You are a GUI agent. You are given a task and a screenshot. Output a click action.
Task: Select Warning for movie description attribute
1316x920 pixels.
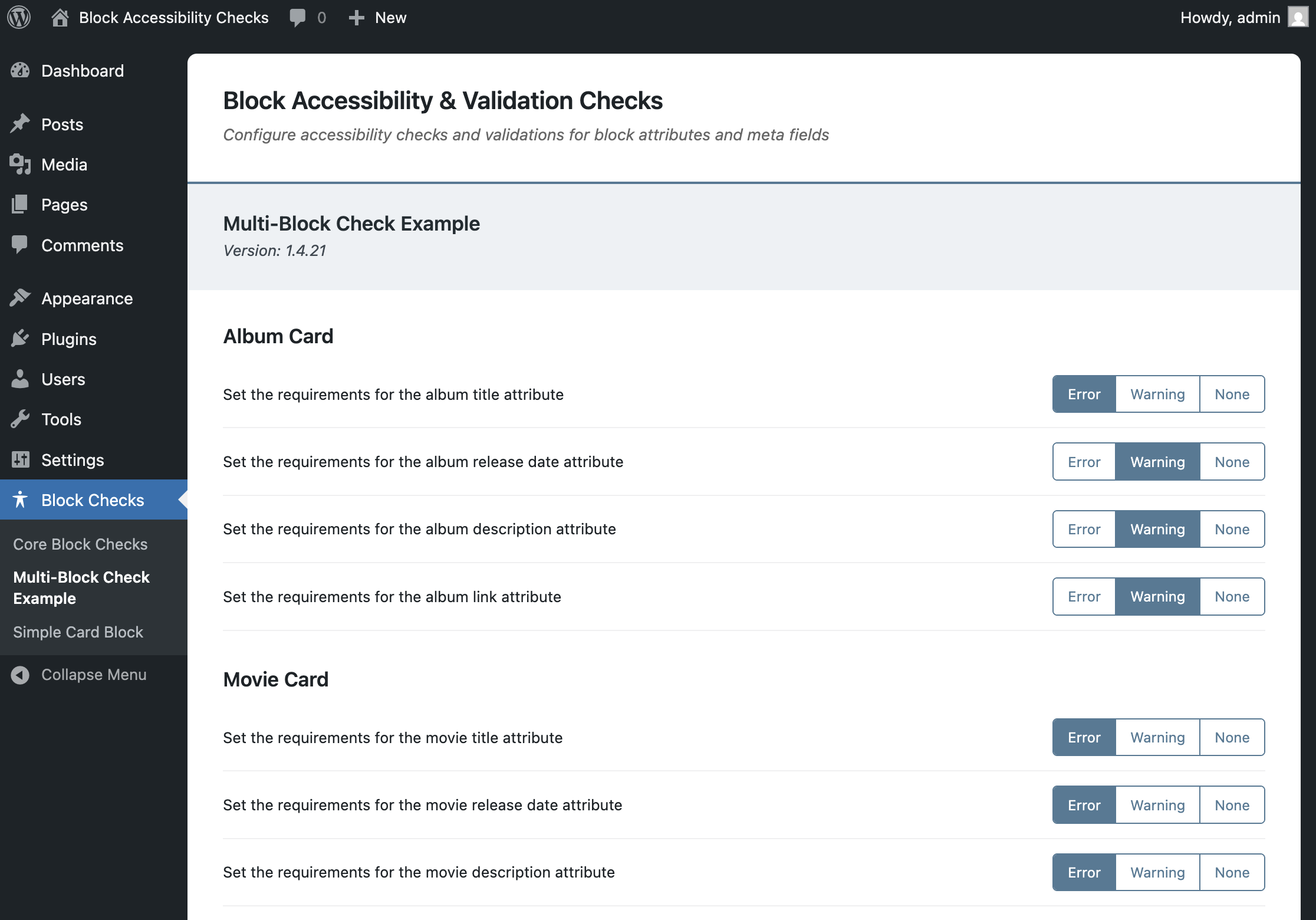tap(1157, 872)
